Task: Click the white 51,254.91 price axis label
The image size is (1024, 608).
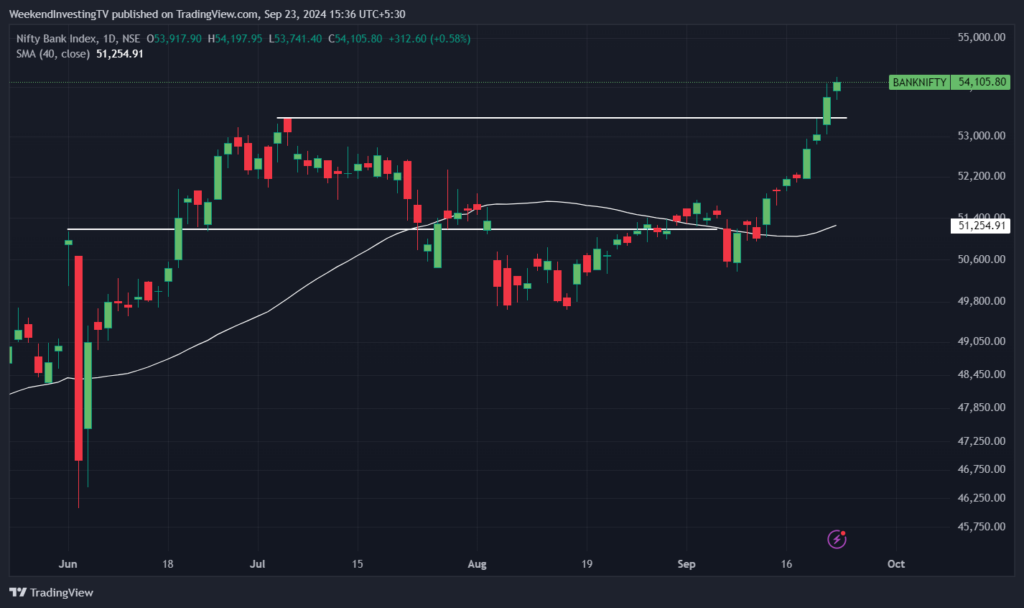Action: click(x=981, y=225)
